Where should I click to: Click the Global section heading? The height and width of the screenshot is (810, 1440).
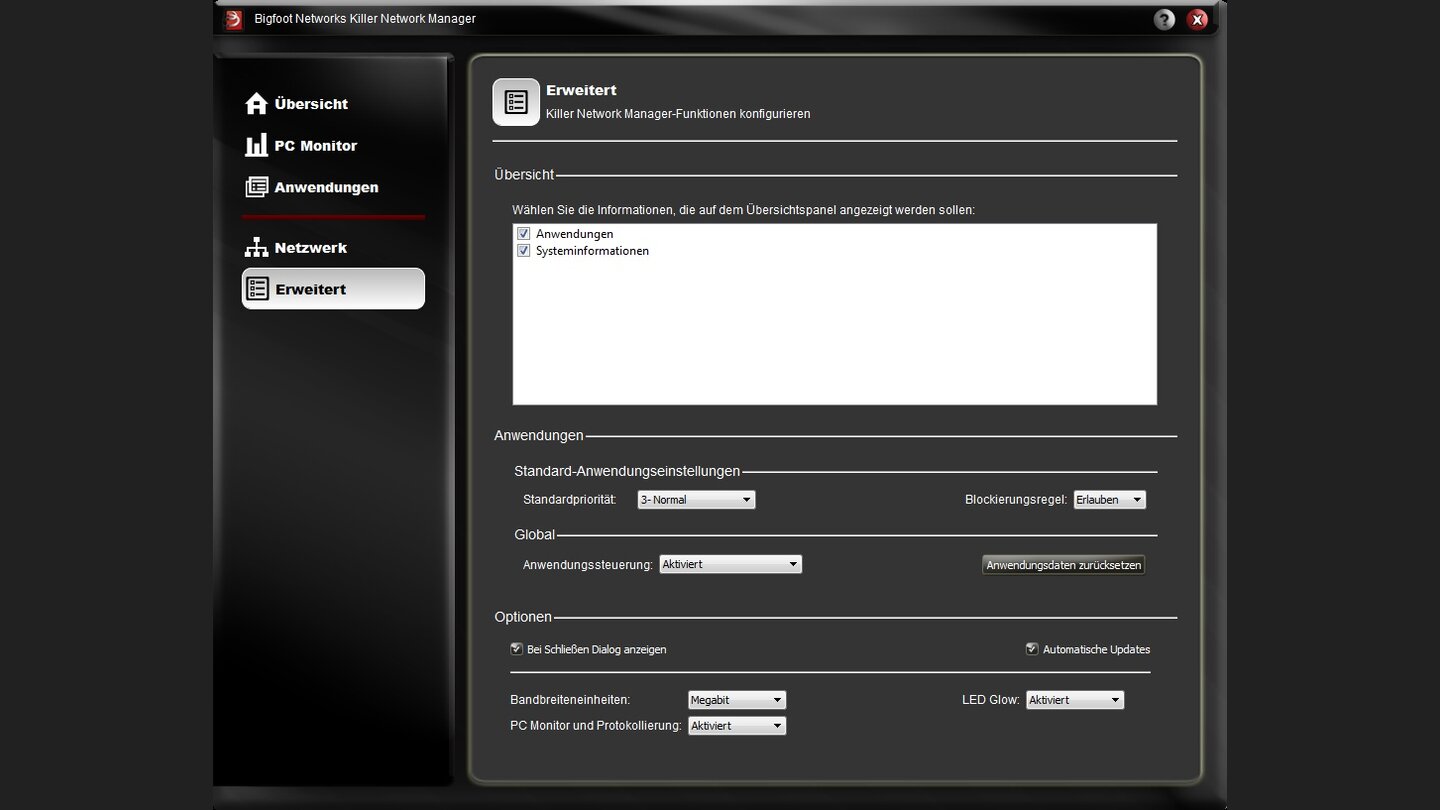click(x=534, y=535)
